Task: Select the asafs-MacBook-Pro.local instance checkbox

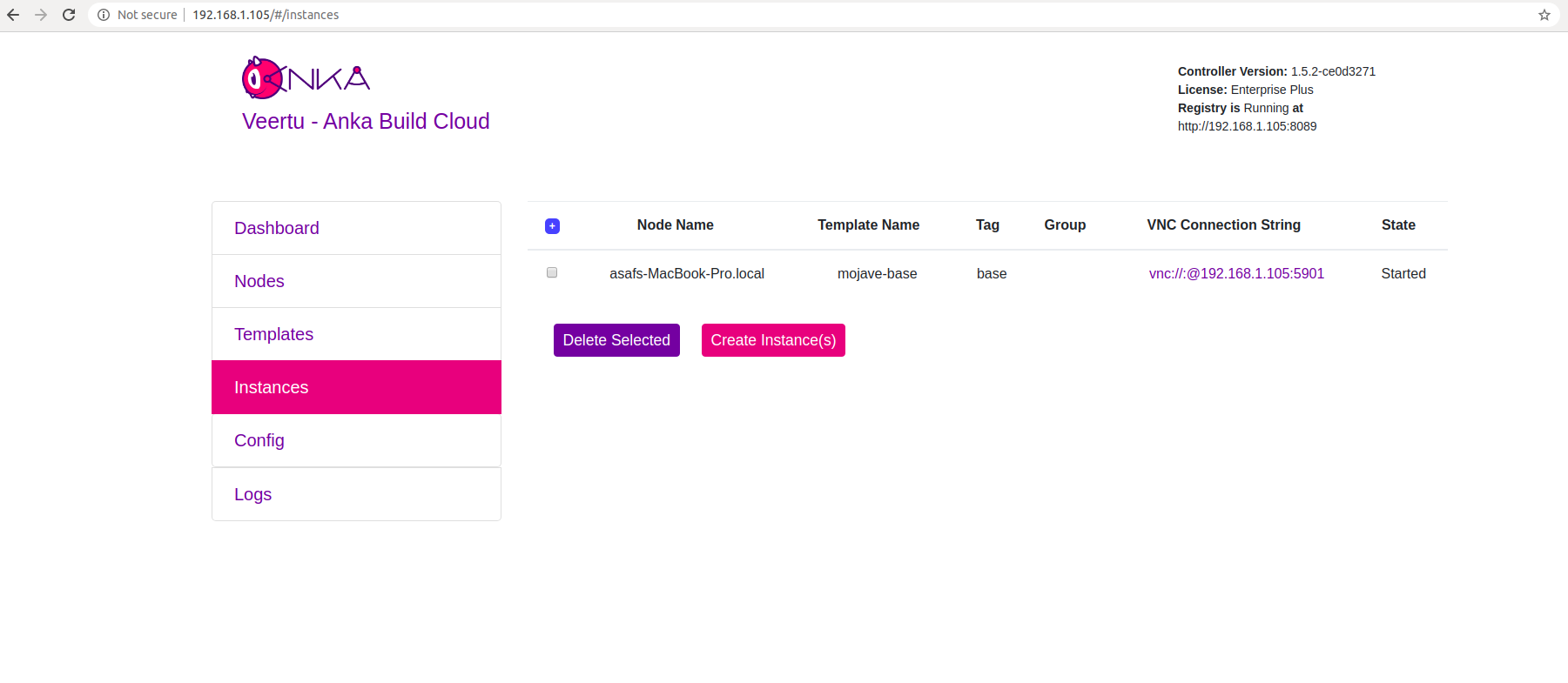Action: tap(552, 273)
